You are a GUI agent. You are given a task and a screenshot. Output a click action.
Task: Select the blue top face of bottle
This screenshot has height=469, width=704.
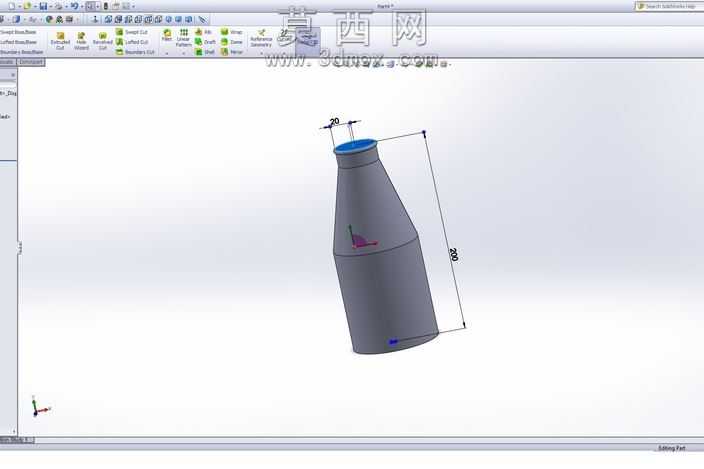355,145
